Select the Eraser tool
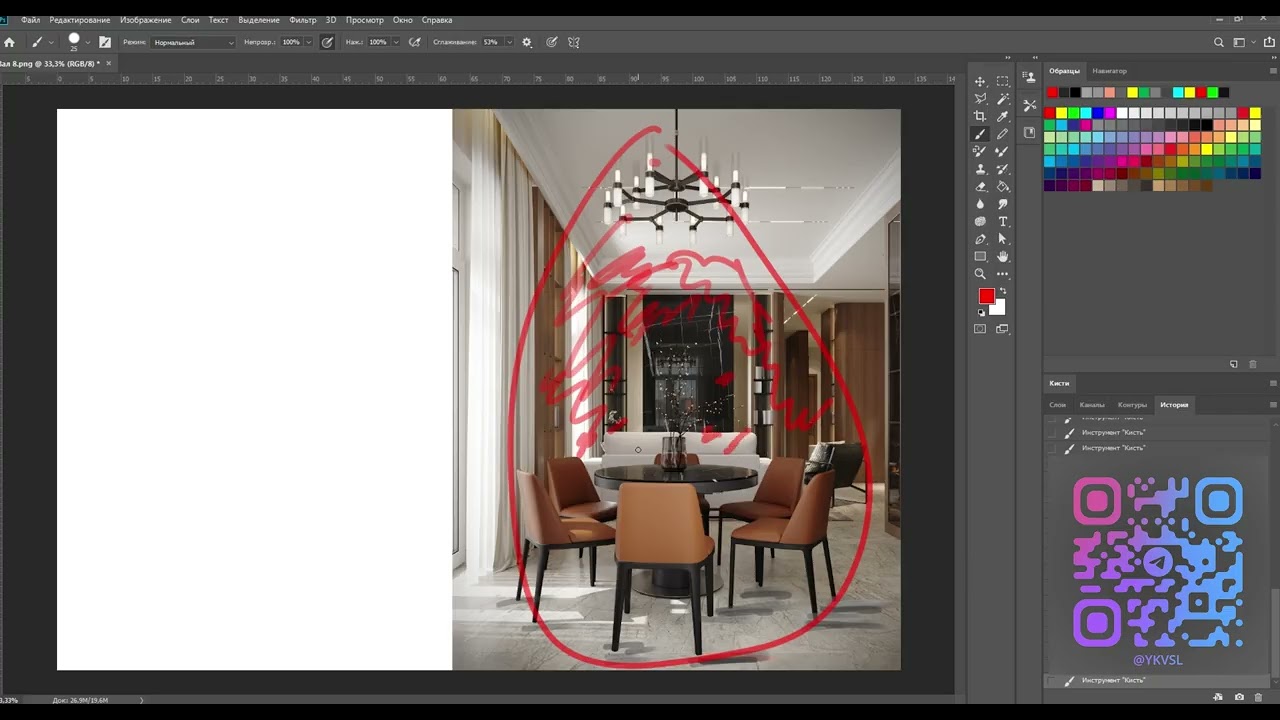1280x720 pixels. coord(980,186)
